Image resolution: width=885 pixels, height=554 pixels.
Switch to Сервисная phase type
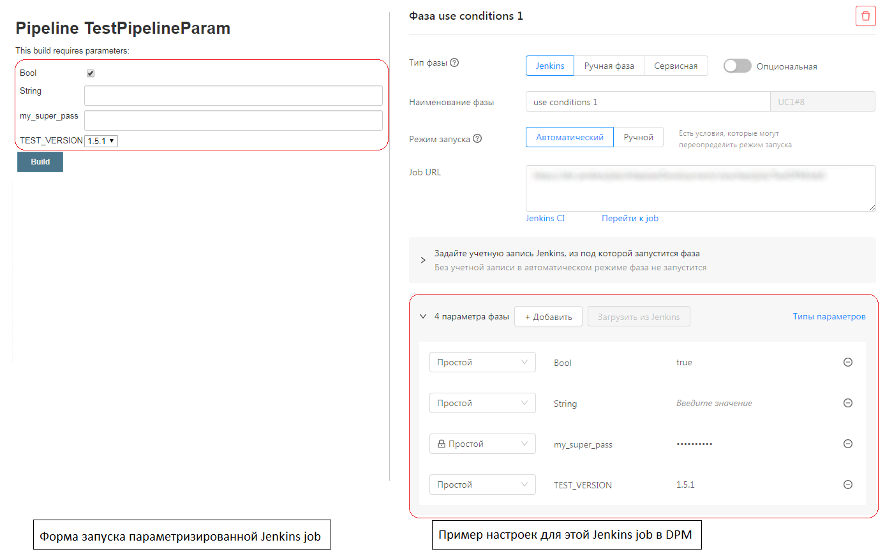pyautogui.click(x=676, y=66)
